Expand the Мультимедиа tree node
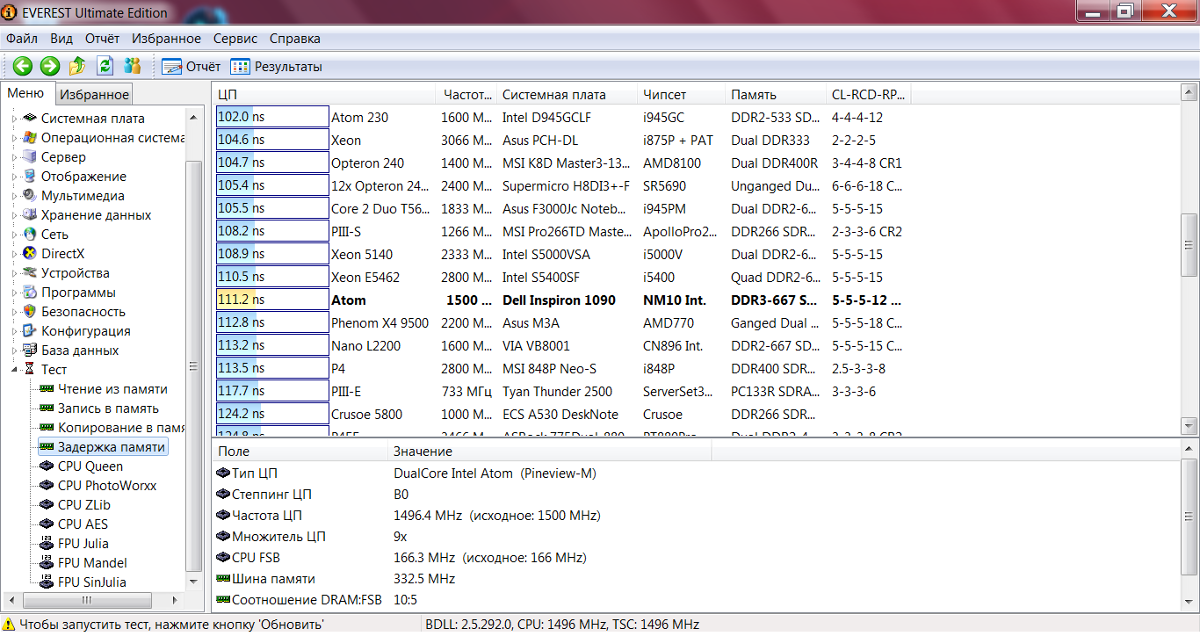The height and width of the screenshot is (633, 1200). click(x=15, y=195)
